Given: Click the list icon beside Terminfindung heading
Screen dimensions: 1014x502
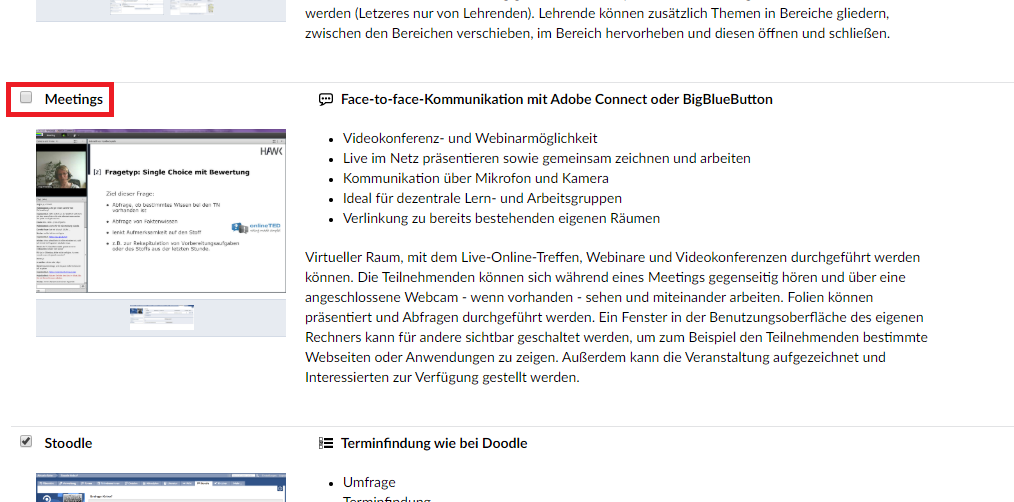Looking at the screenshot, I should [x=326, y=443].
